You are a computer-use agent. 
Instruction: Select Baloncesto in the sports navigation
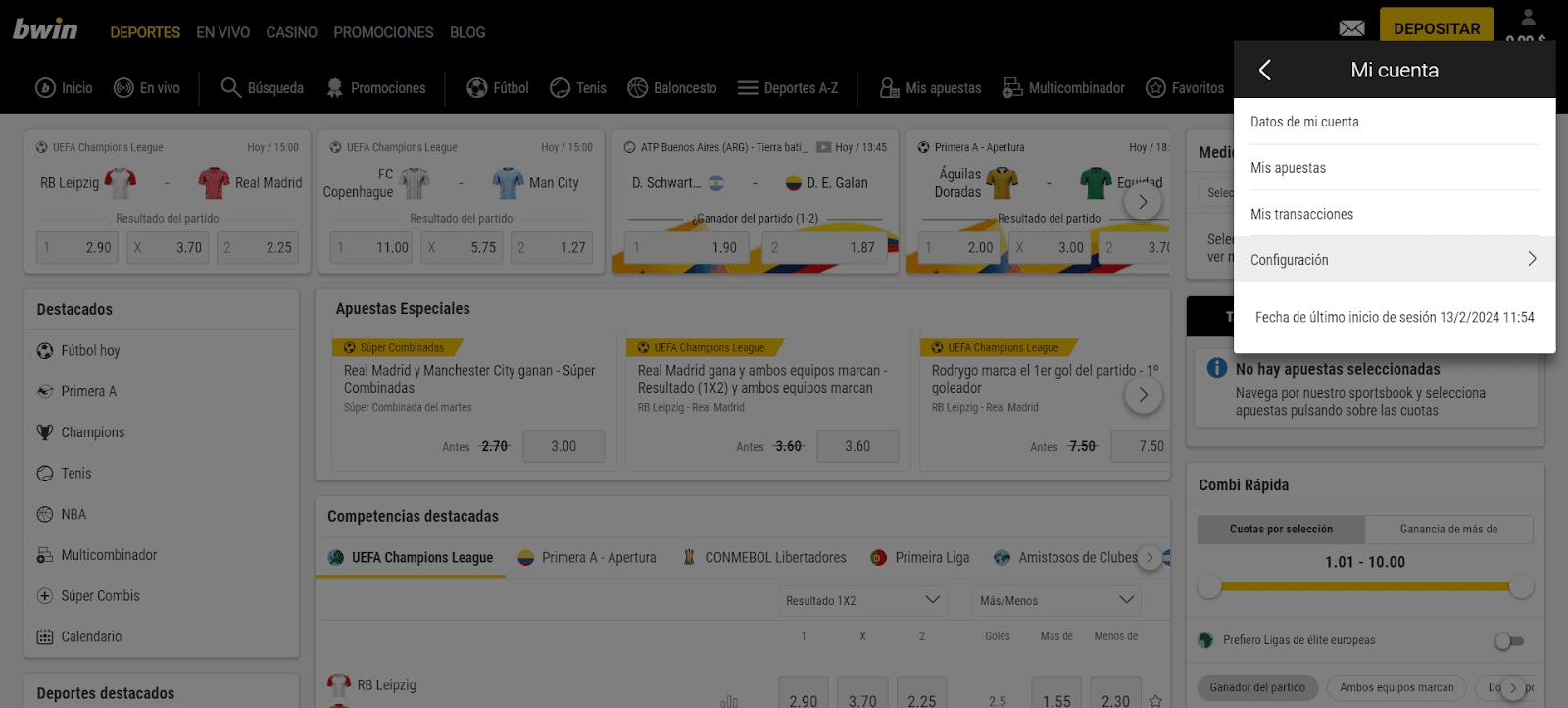tap(672, 88)
